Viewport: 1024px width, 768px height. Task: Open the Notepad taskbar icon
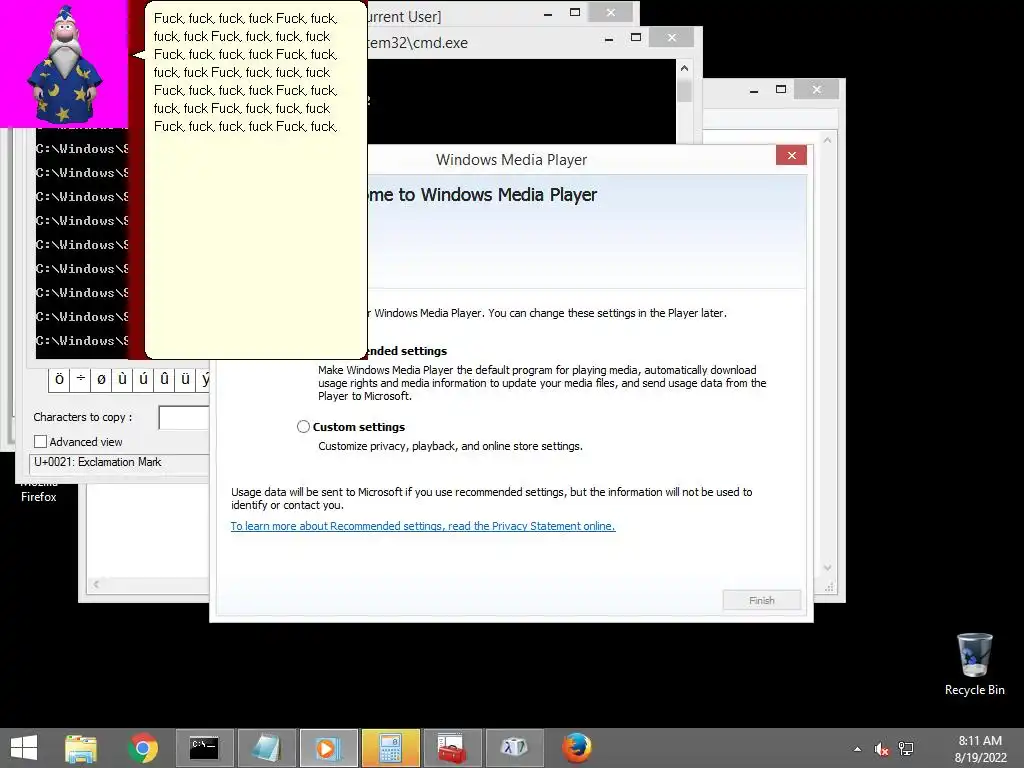[266, 748]
